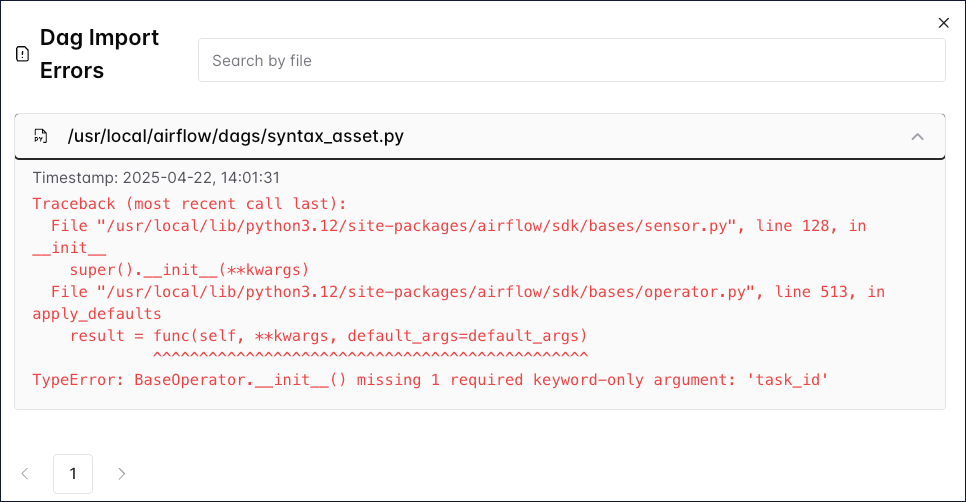This screenshot has width=966, height=502.
Task: Select page 1 in pagination
Action: [73, 473]
